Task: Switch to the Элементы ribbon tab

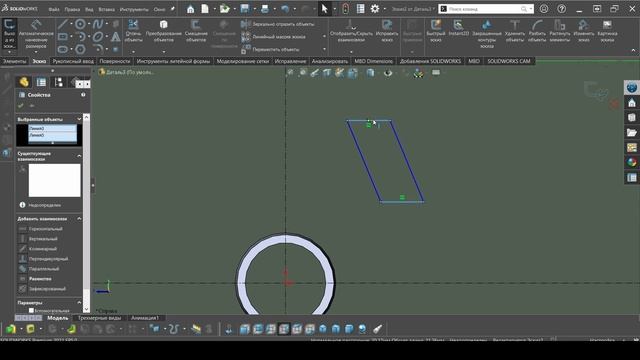Action: [14, 61]
